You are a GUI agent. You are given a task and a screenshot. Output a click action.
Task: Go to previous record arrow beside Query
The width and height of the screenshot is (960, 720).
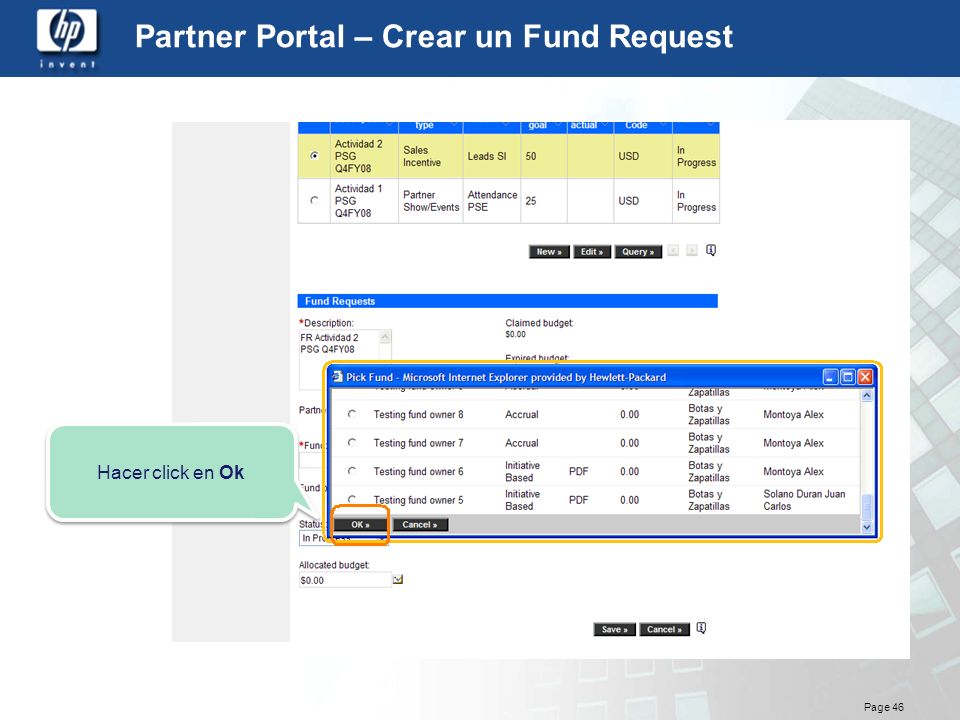pyautogui.click(x=673, y=250)
